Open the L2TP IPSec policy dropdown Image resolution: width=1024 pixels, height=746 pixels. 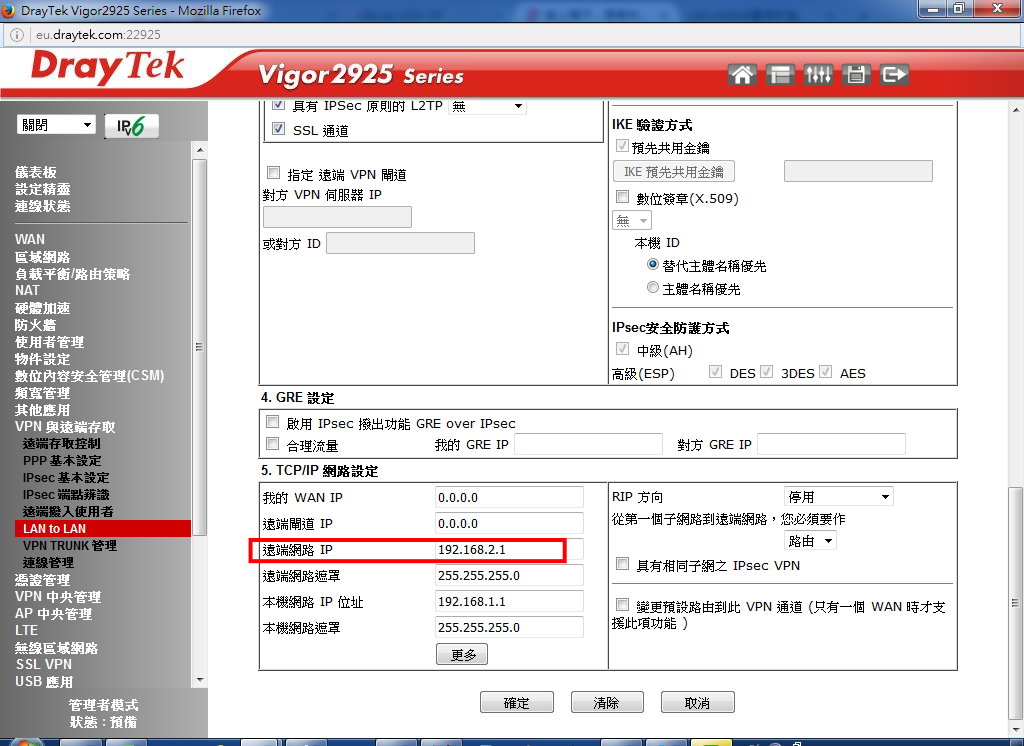[487, 106]
